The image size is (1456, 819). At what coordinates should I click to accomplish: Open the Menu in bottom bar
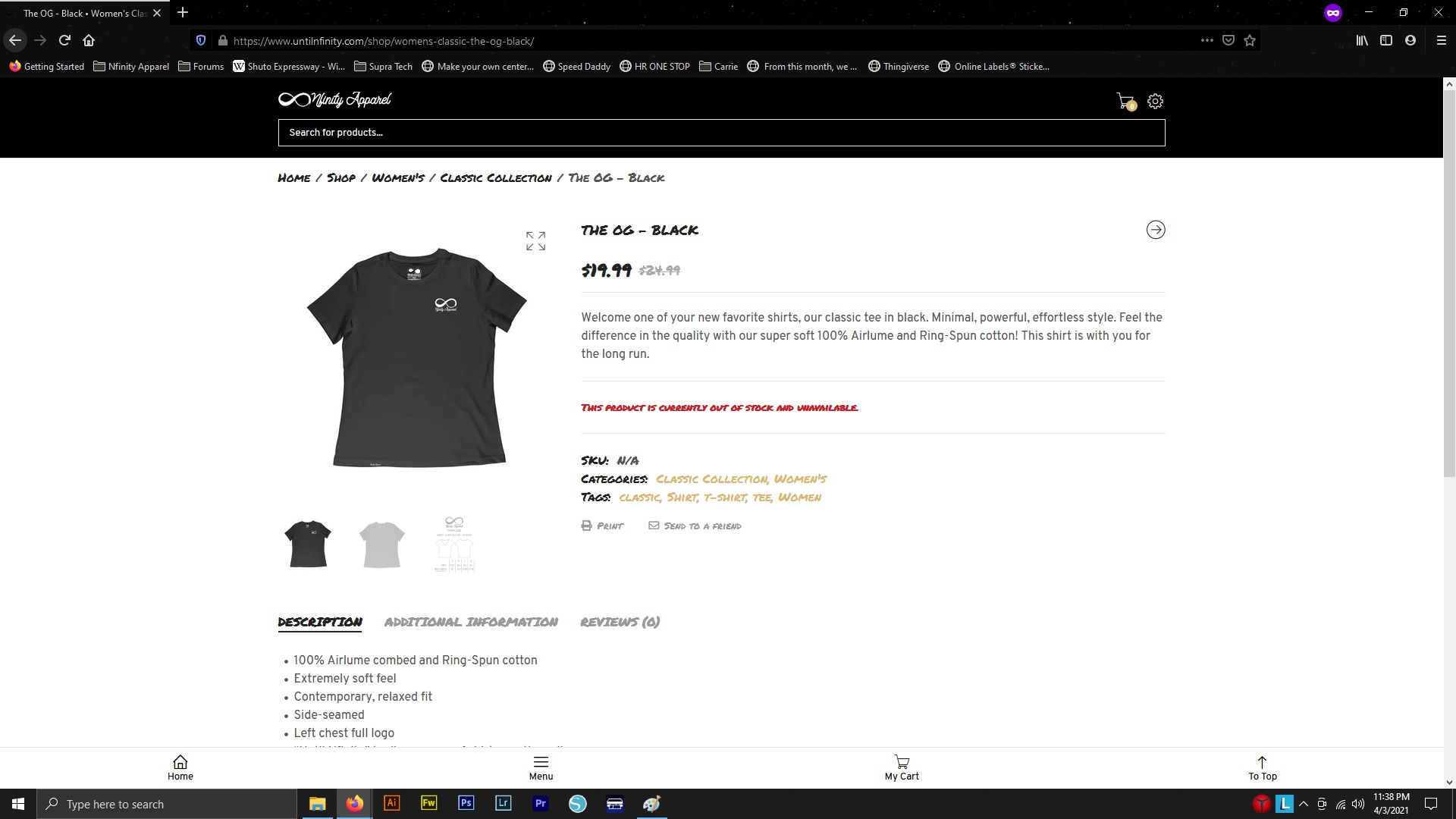pos(541,767)
